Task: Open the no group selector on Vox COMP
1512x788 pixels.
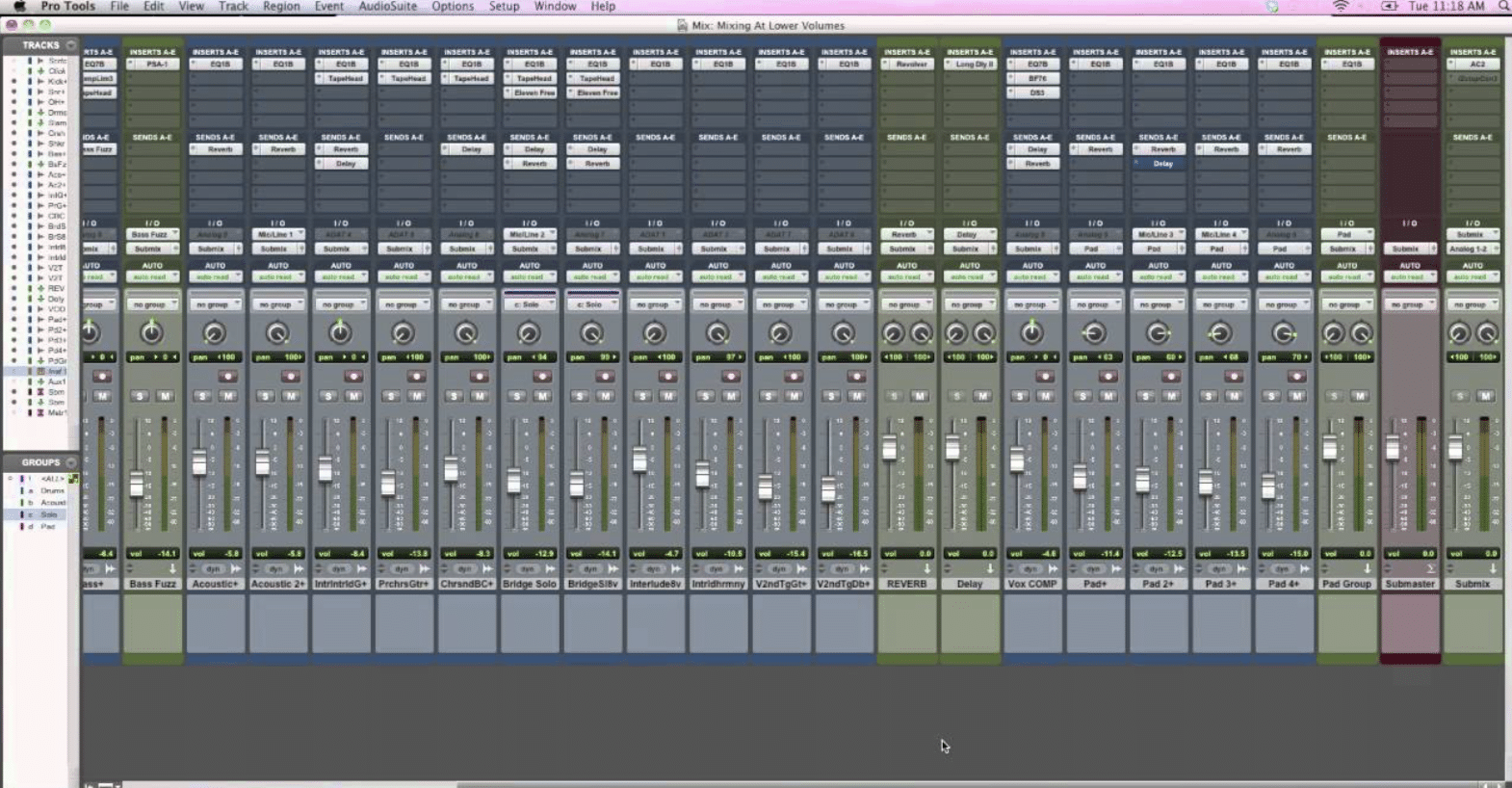Action: (1033, 304)
